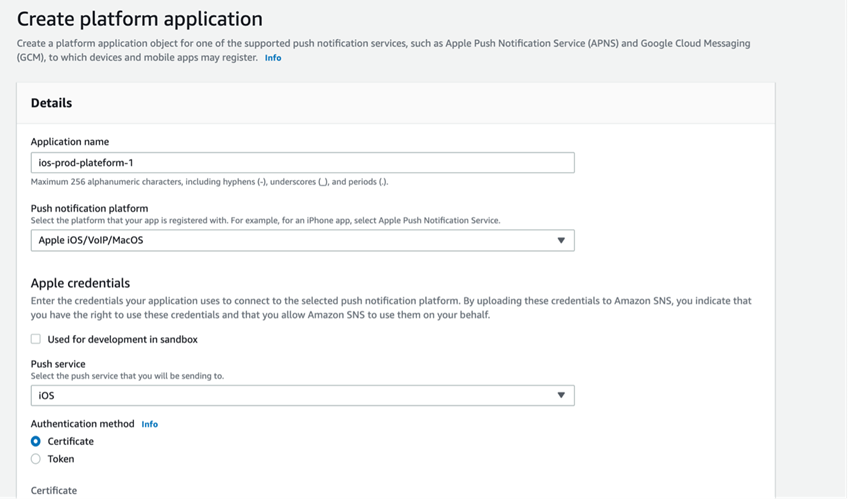Select the Certificate authentication radio button

pos(36,441)
